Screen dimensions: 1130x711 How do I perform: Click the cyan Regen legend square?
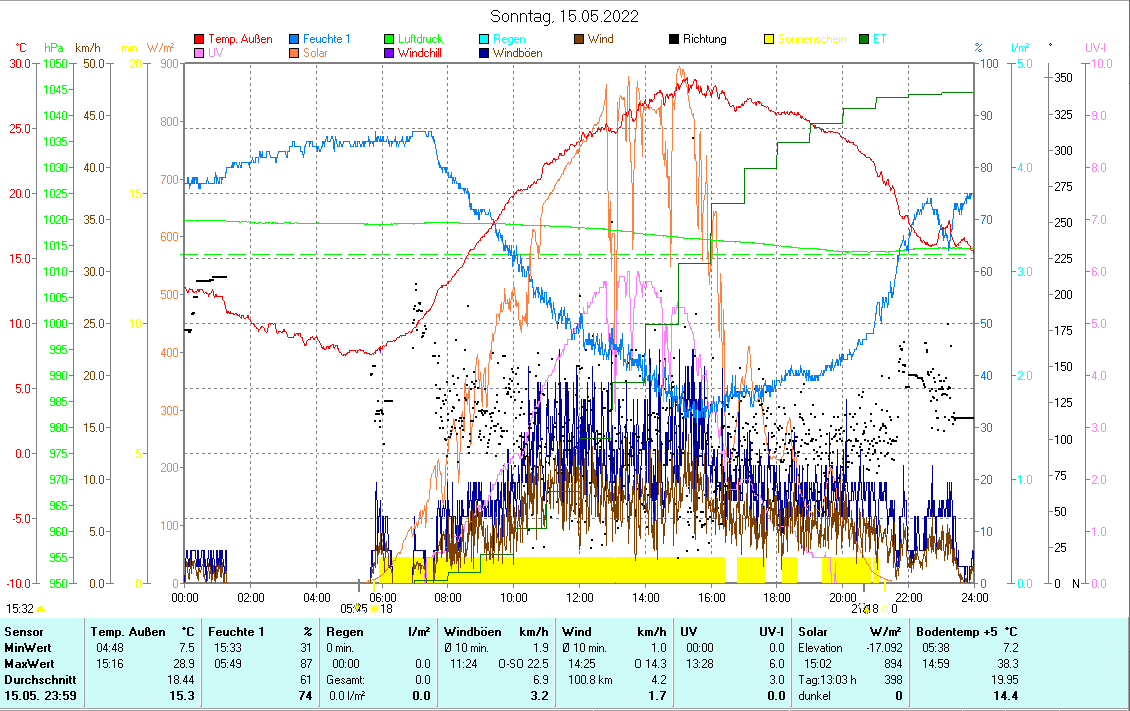click(x=485, y=40)
